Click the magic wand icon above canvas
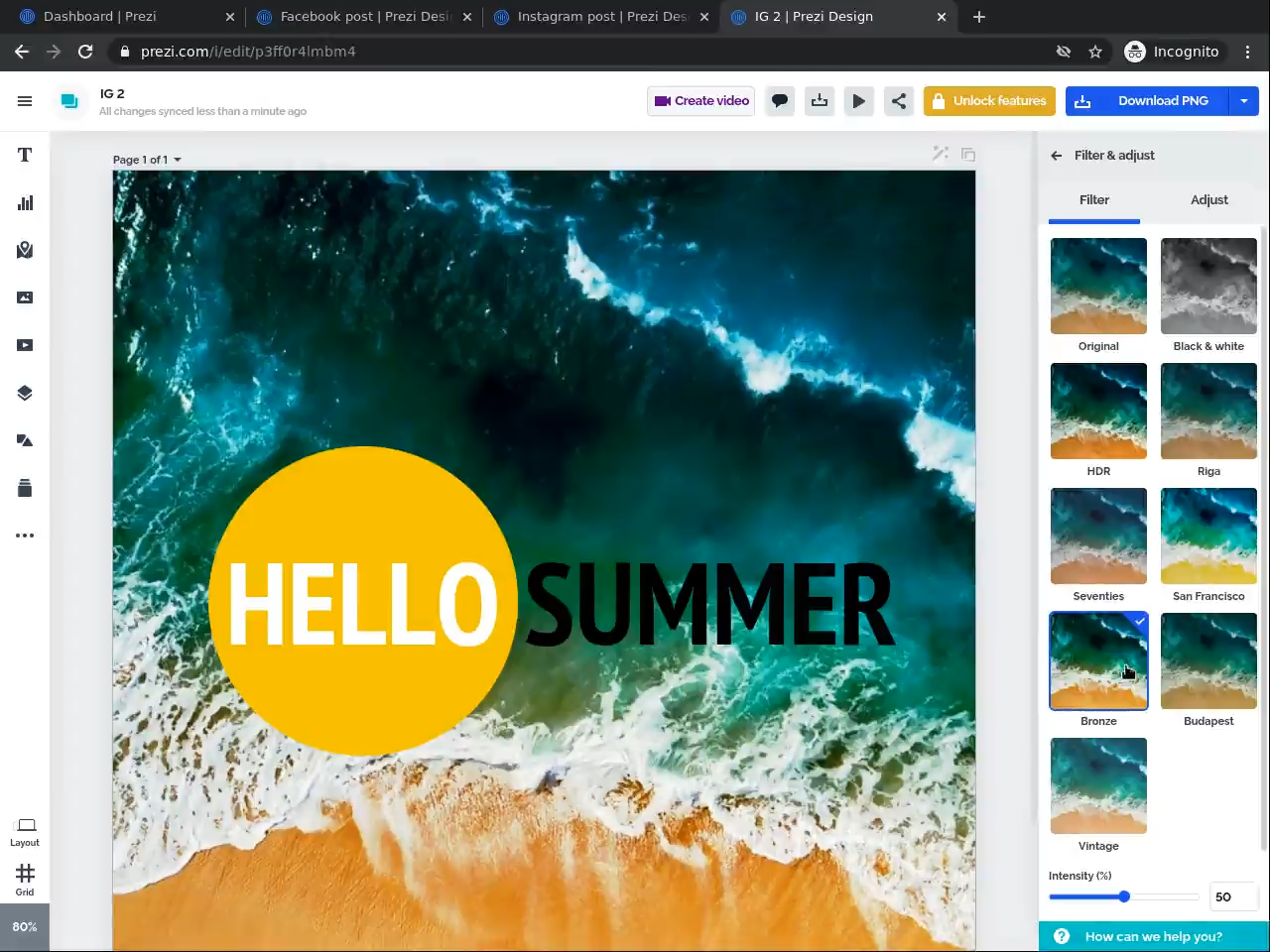This screenshot has height=952, width=1270. tap(941, 154)
